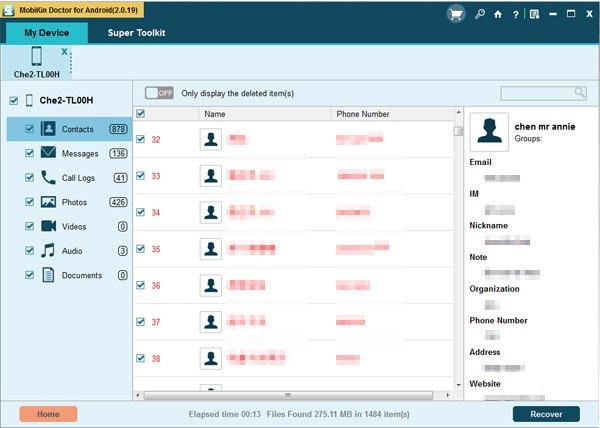
Task: Uncheck the Videos checkbox
Action: point(29,226)
